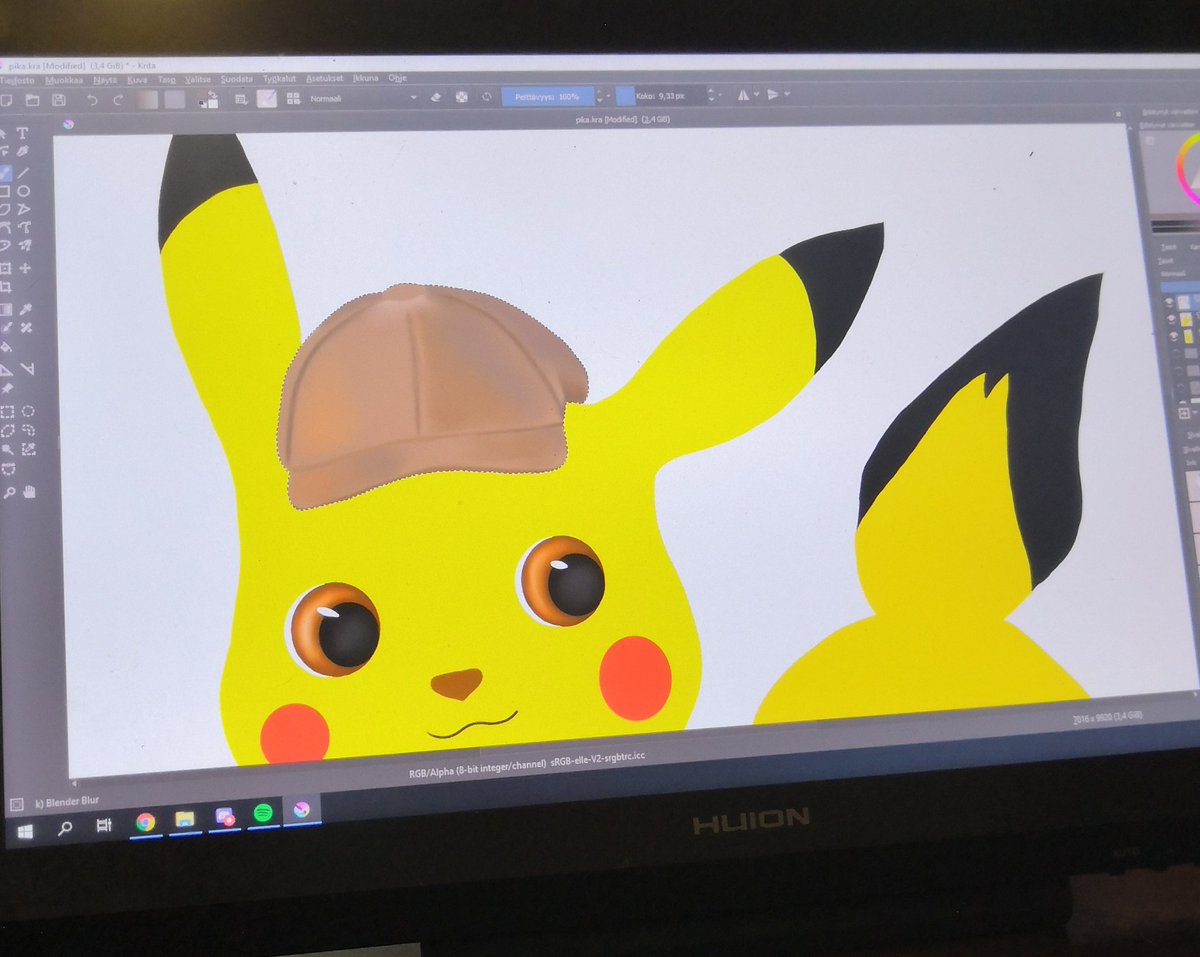Select the Crop tool
1200x957 pixels.
[6, 288]
